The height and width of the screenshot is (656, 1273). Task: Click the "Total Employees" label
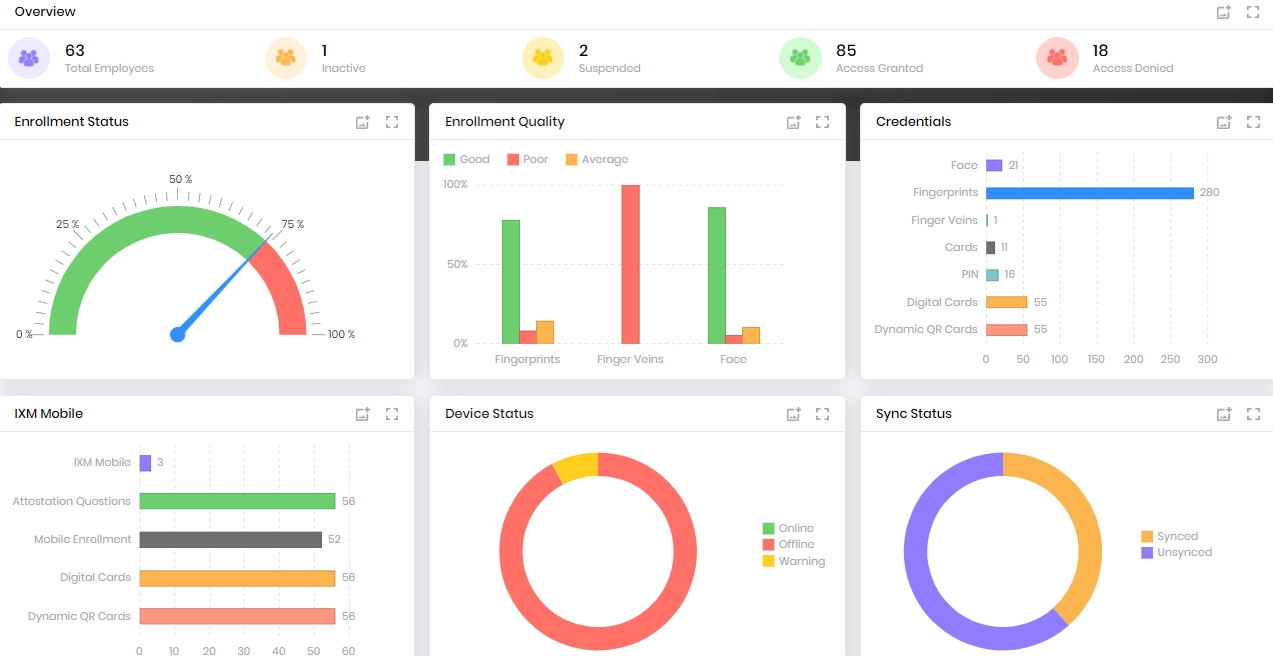pyautogui.click(x=110, y=69)
